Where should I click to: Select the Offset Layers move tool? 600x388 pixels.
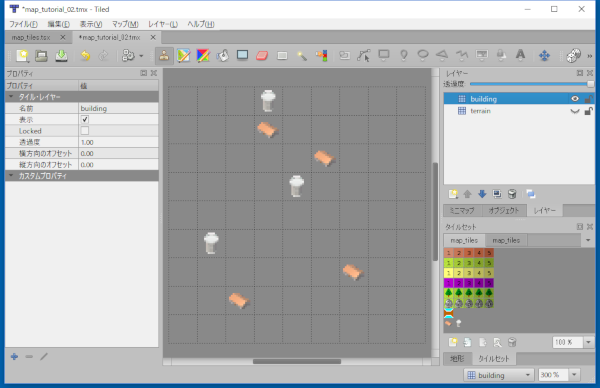[x=544, y=56]
